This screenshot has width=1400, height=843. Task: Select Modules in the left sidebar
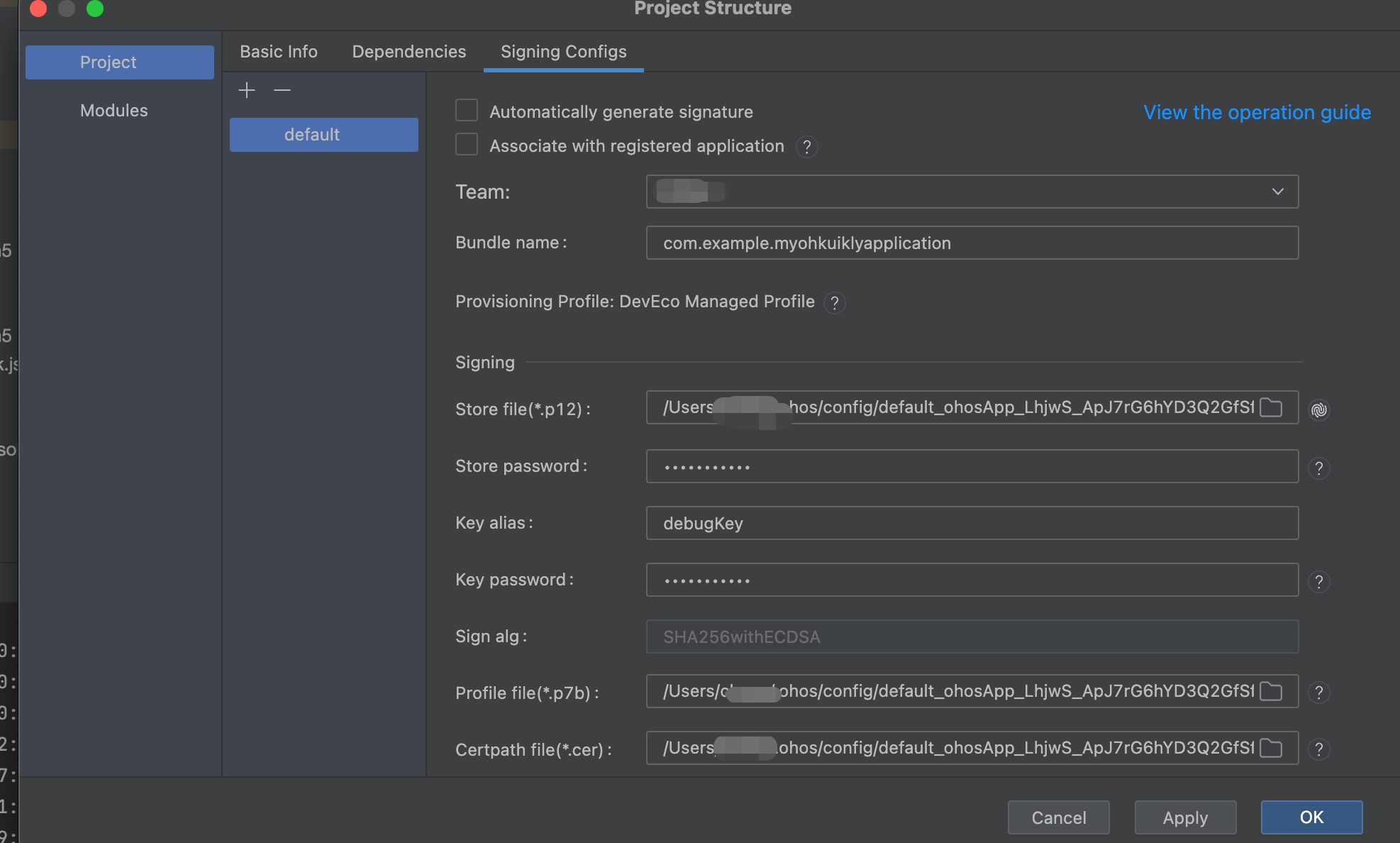tap(114, 111)
